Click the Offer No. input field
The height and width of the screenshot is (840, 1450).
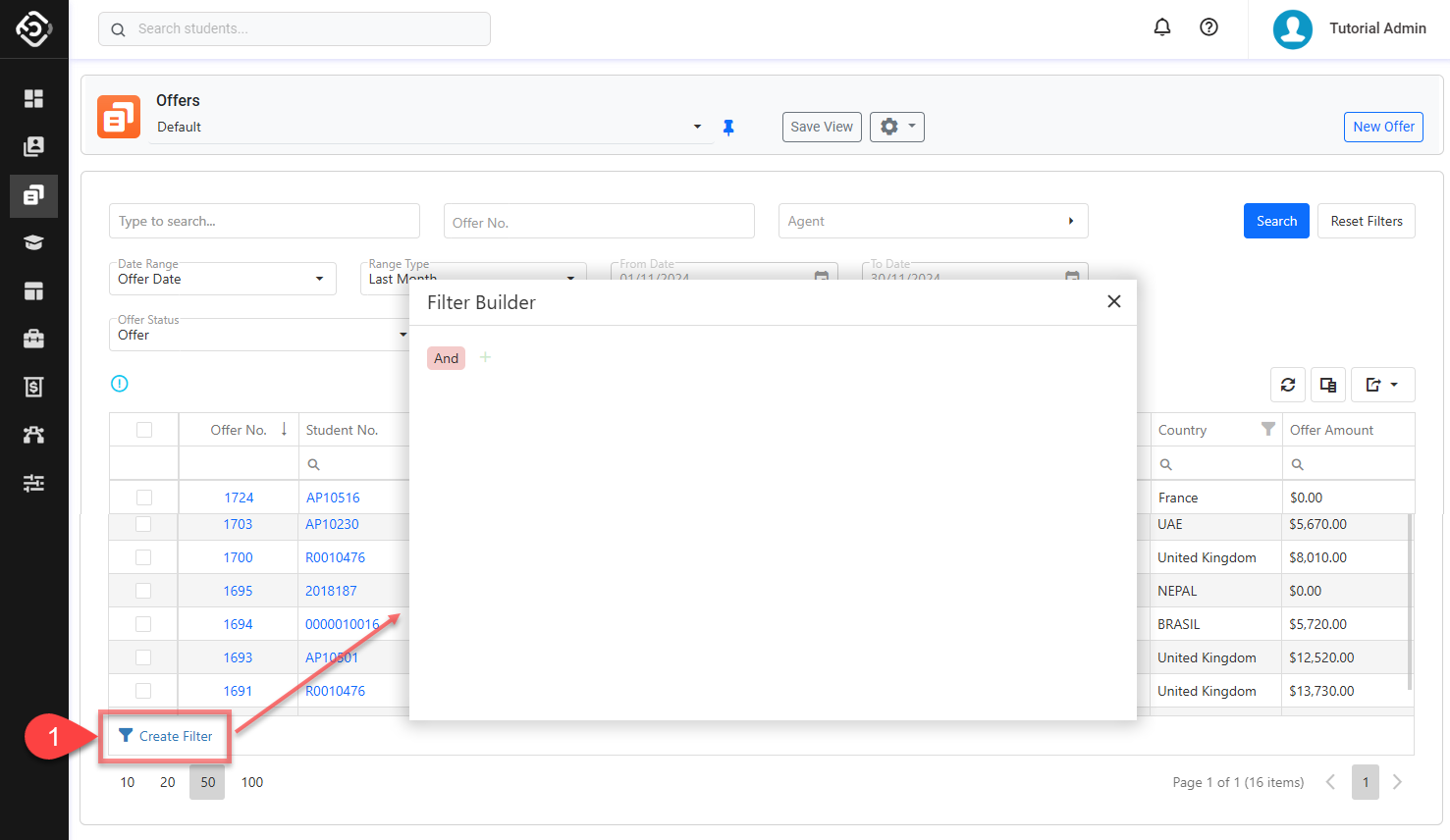coord(598,222)
